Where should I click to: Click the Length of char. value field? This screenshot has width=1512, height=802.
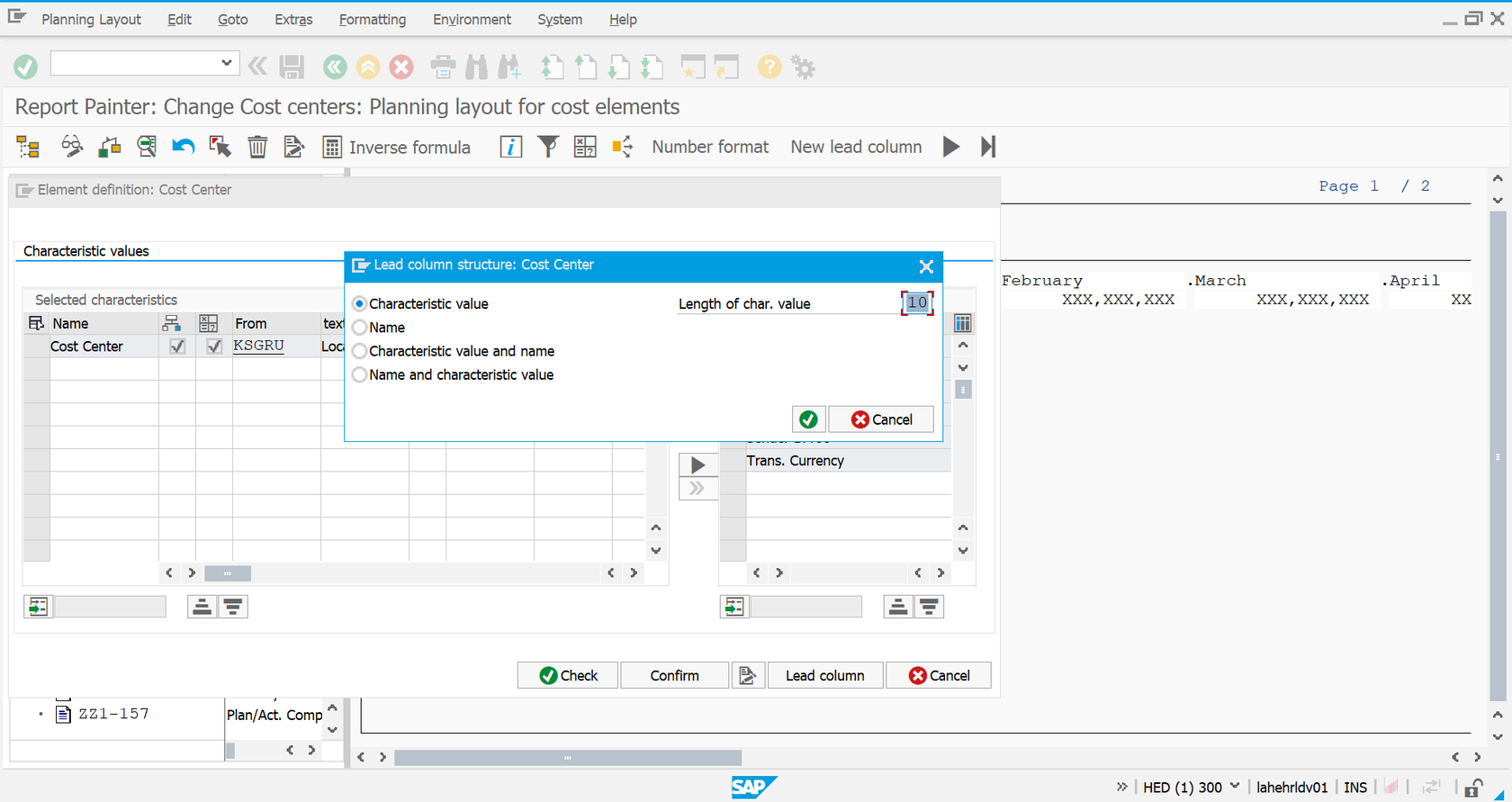pos(917,303)
